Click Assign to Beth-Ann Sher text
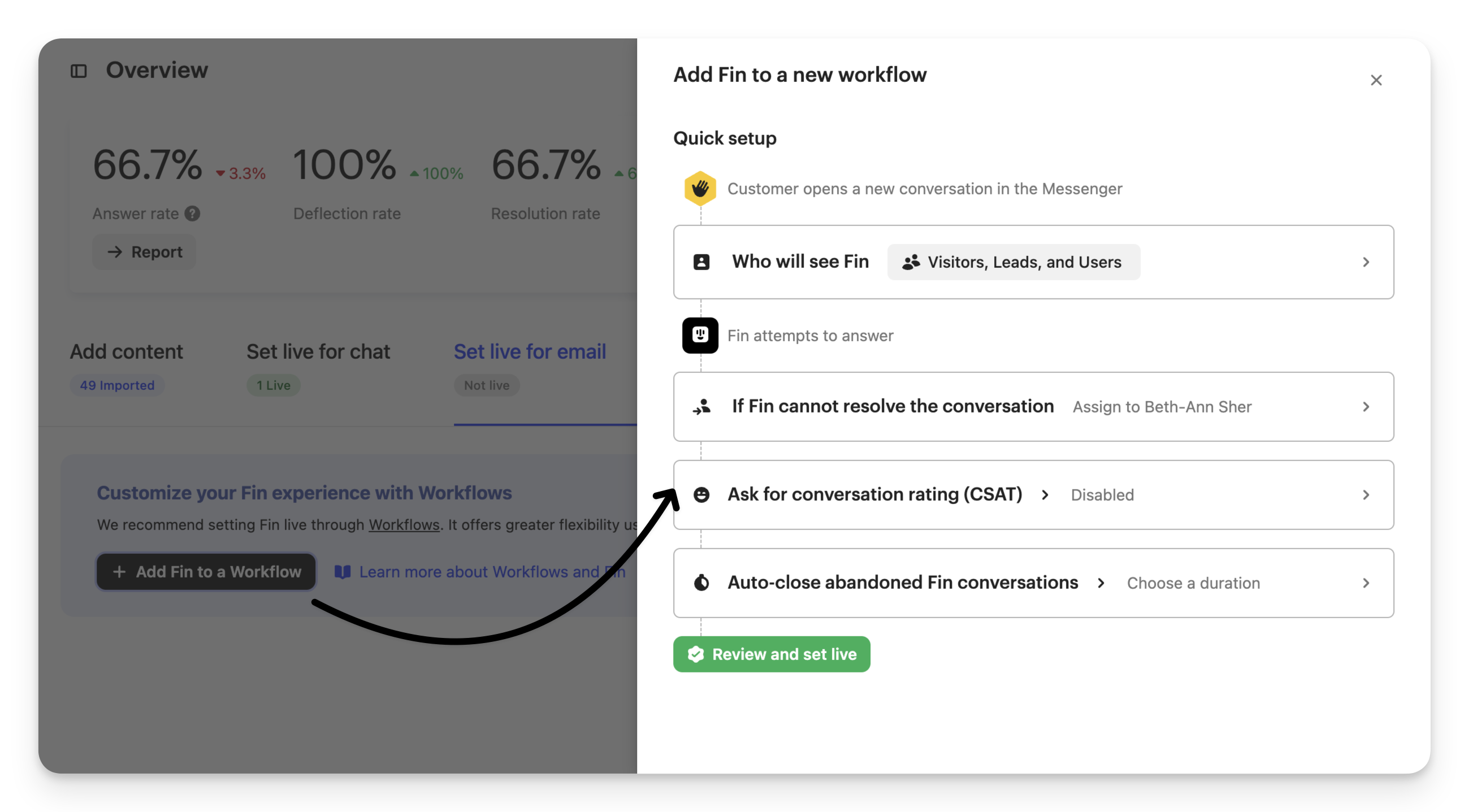The image size is (1469, 812). coord(1162,407)
